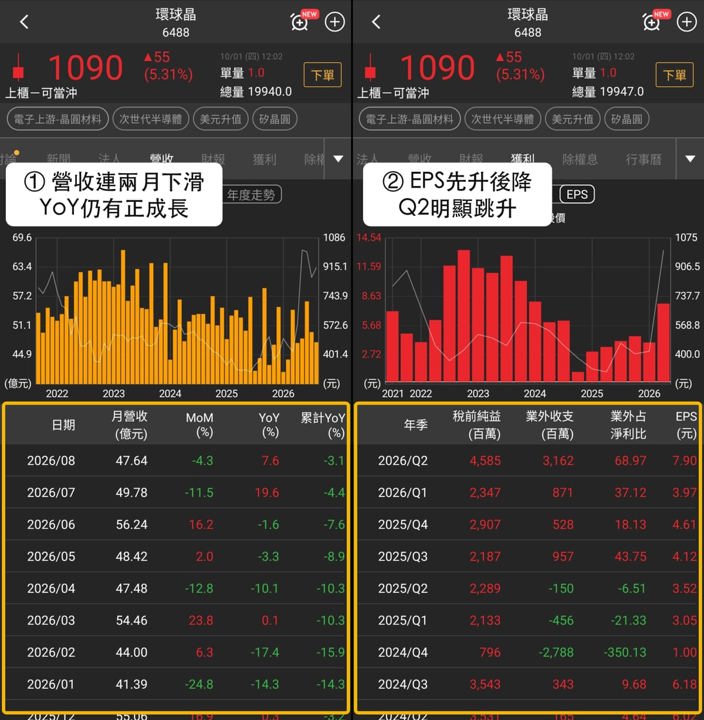Select the 2026/Q2 earnings row
Image resolution: width=704 pixels, height=720 pixels.
528,460
